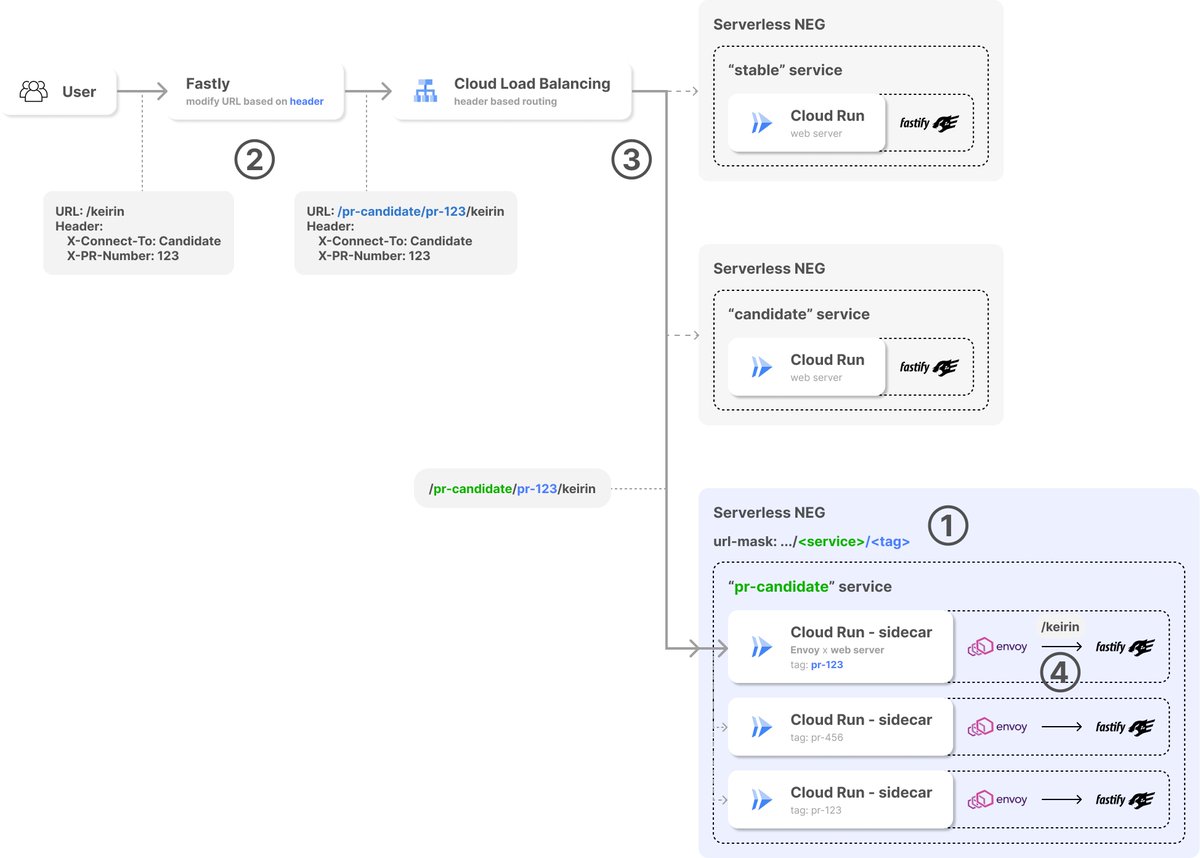This screenshot has width=1200, height=858.
Task: Click the '/keirin' label above envoy arrow
Action: click(1060, 627)
